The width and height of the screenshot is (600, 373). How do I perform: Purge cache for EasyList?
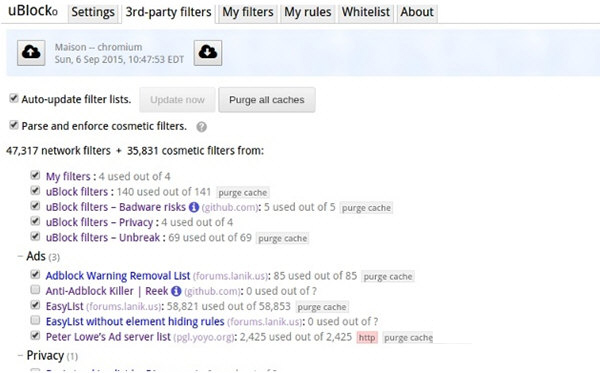coord(322,307)
